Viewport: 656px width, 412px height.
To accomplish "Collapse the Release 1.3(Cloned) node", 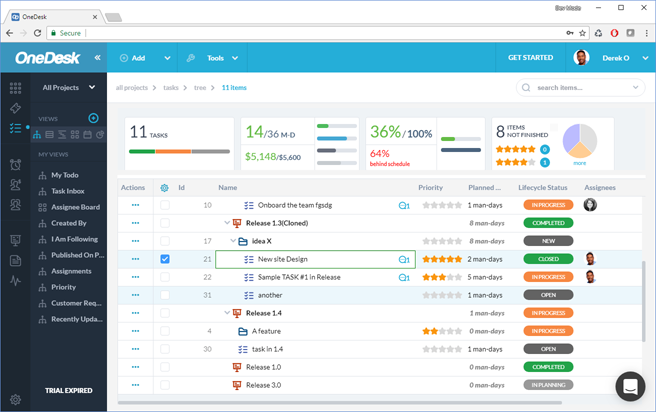I will [227, 223].
